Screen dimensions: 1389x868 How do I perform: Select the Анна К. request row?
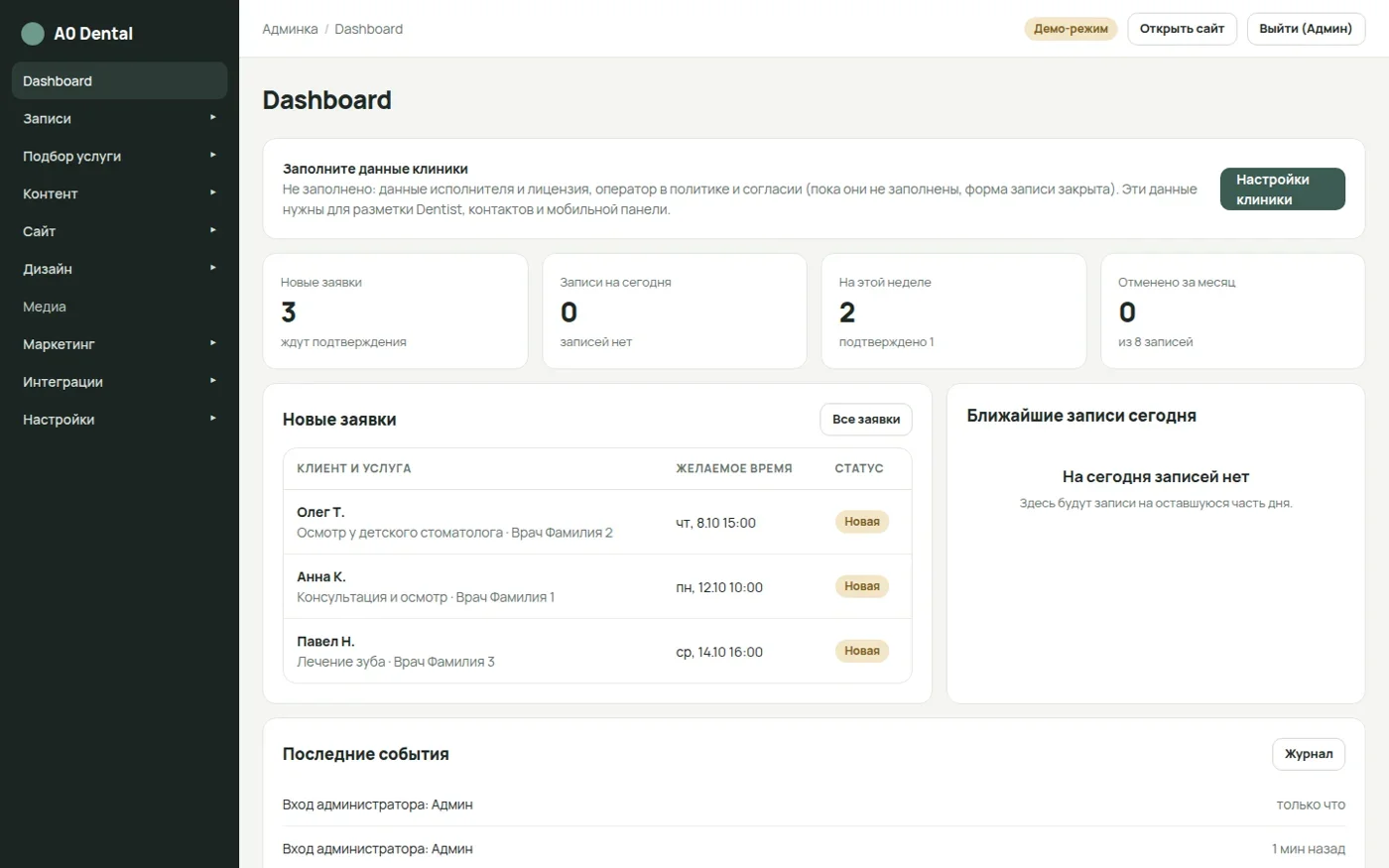tap(597, 586)
